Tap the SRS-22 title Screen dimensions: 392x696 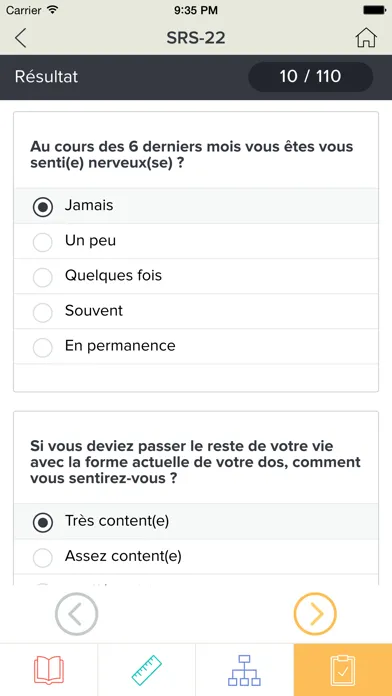pyautogui.click(x=196, y=38)
